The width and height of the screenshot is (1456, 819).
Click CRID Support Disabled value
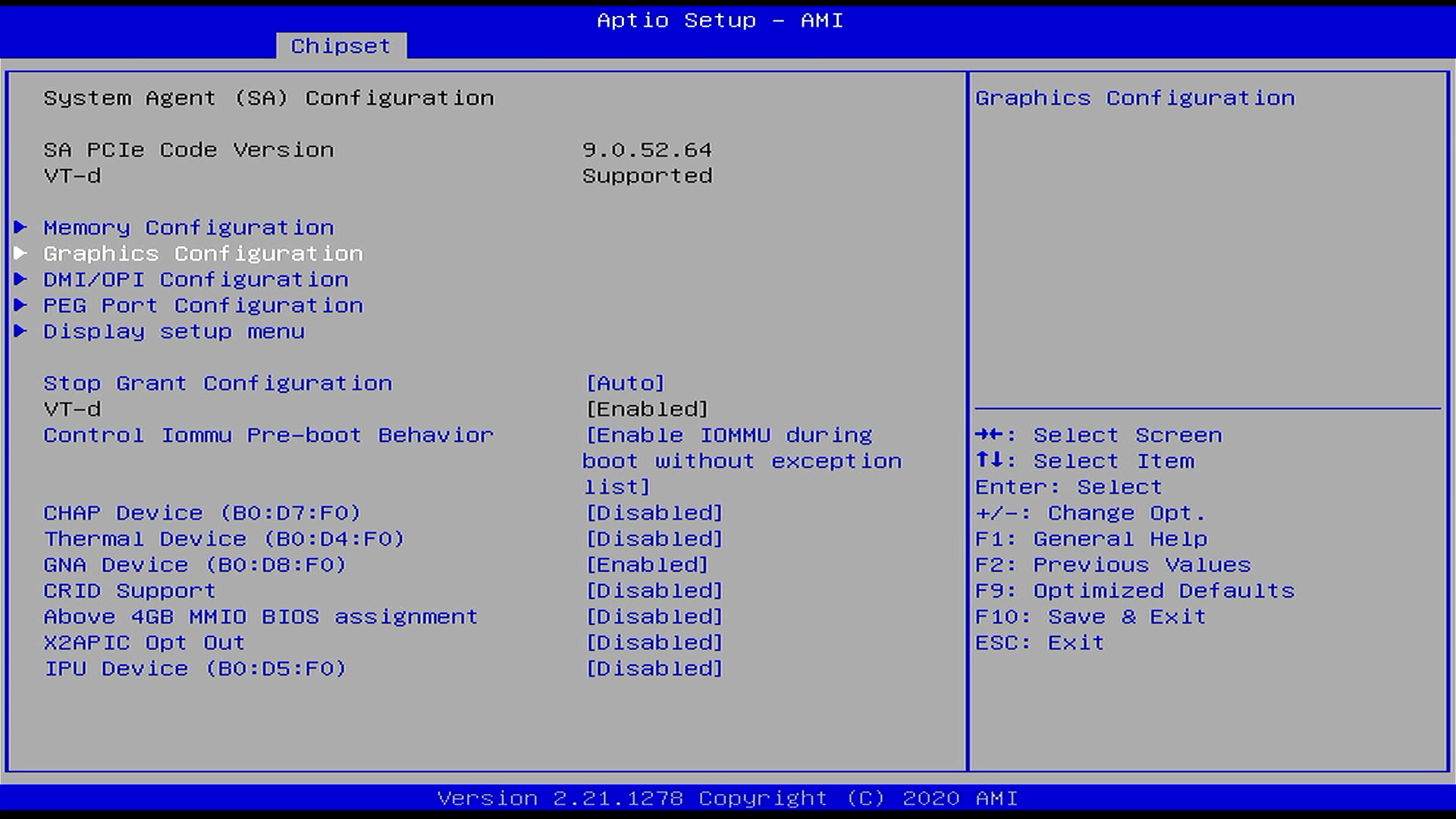coord(654,590)
